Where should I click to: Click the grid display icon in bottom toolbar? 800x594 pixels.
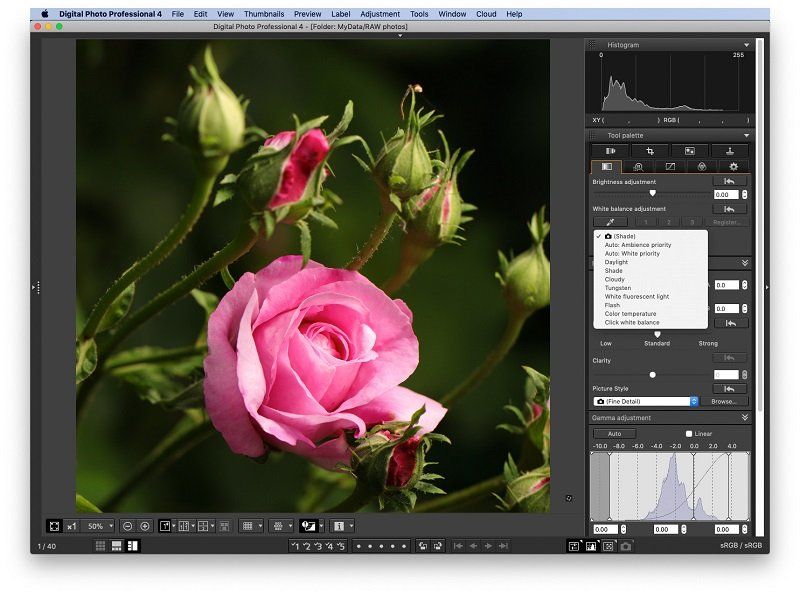(x=247, y=527)
